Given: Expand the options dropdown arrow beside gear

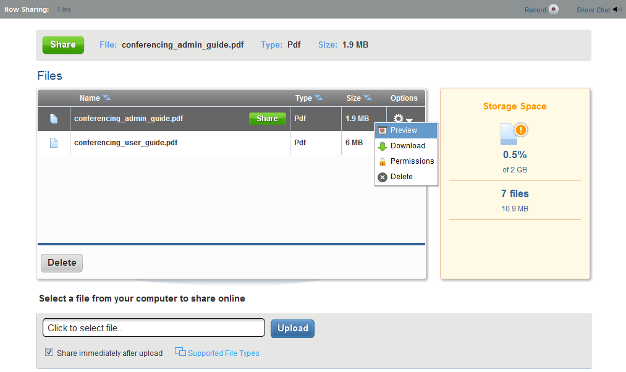Looking at the screenshot, I should (409, 120).
